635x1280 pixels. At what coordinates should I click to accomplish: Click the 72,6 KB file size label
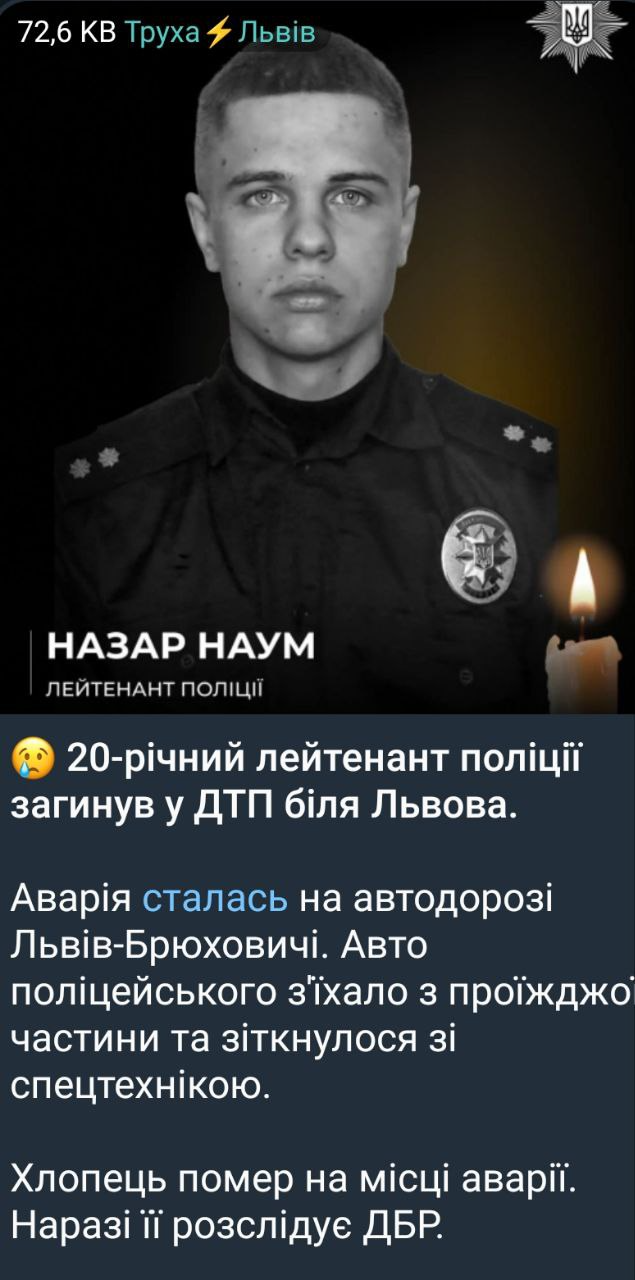tap(67, 35)
